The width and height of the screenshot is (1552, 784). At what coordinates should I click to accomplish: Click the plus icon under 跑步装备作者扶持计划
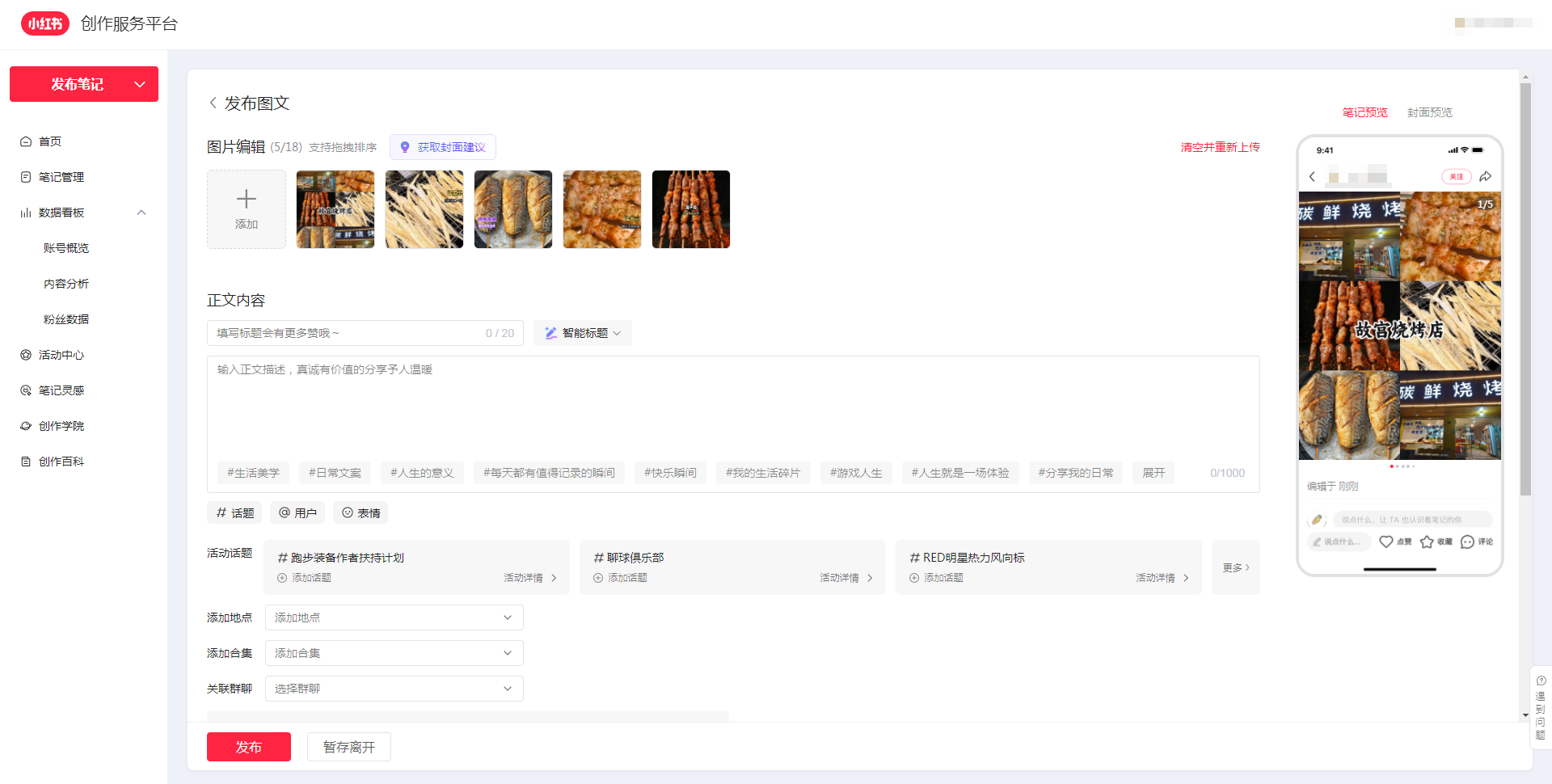click(282, 578)
